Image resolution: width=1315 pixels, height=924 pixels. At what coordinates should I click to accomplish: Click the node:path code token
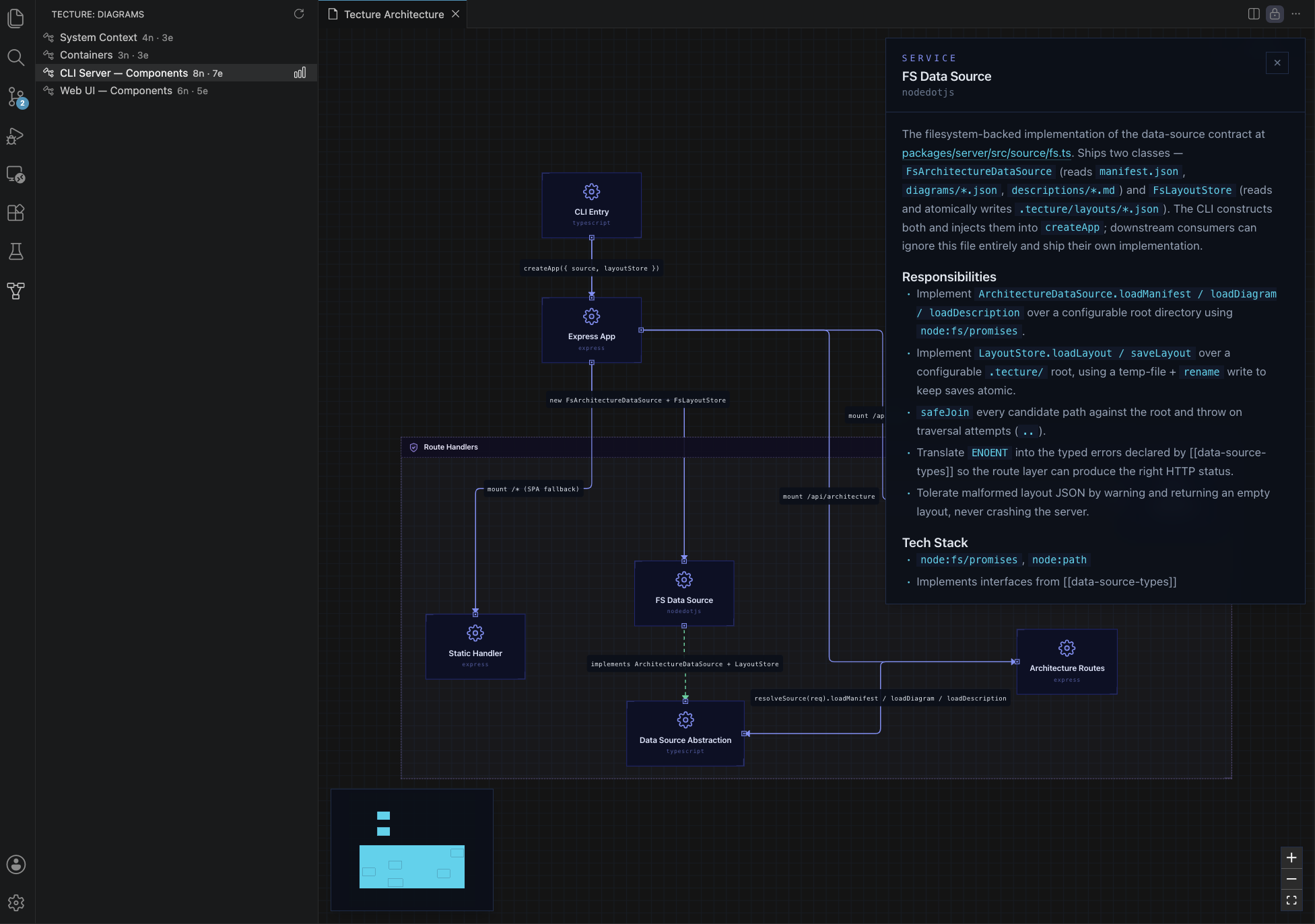pos(1059,560)
